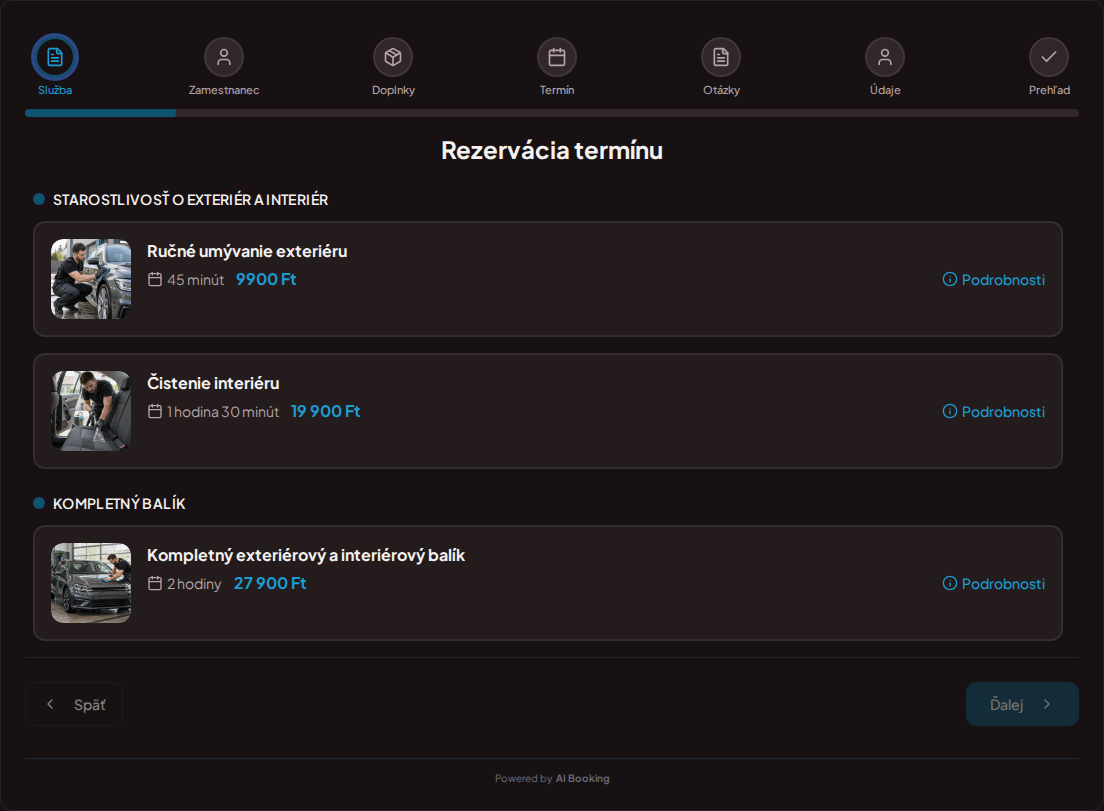Choose the Čistenie interiéru service card
The height and width of the screenshot is (811, 1104).
(548, 411)
